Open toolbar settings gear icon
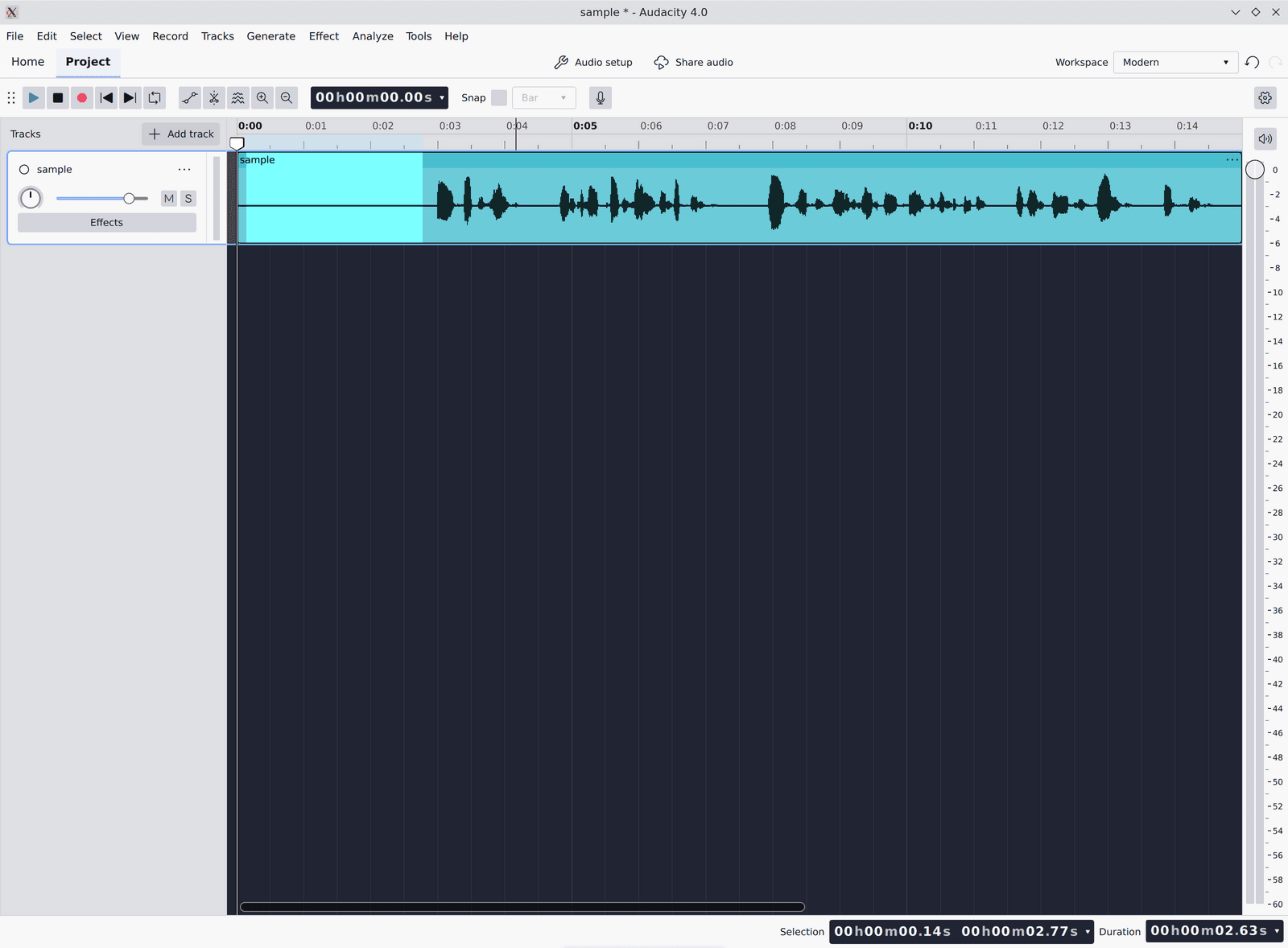1288x948 pixels. coord(1265,98)
